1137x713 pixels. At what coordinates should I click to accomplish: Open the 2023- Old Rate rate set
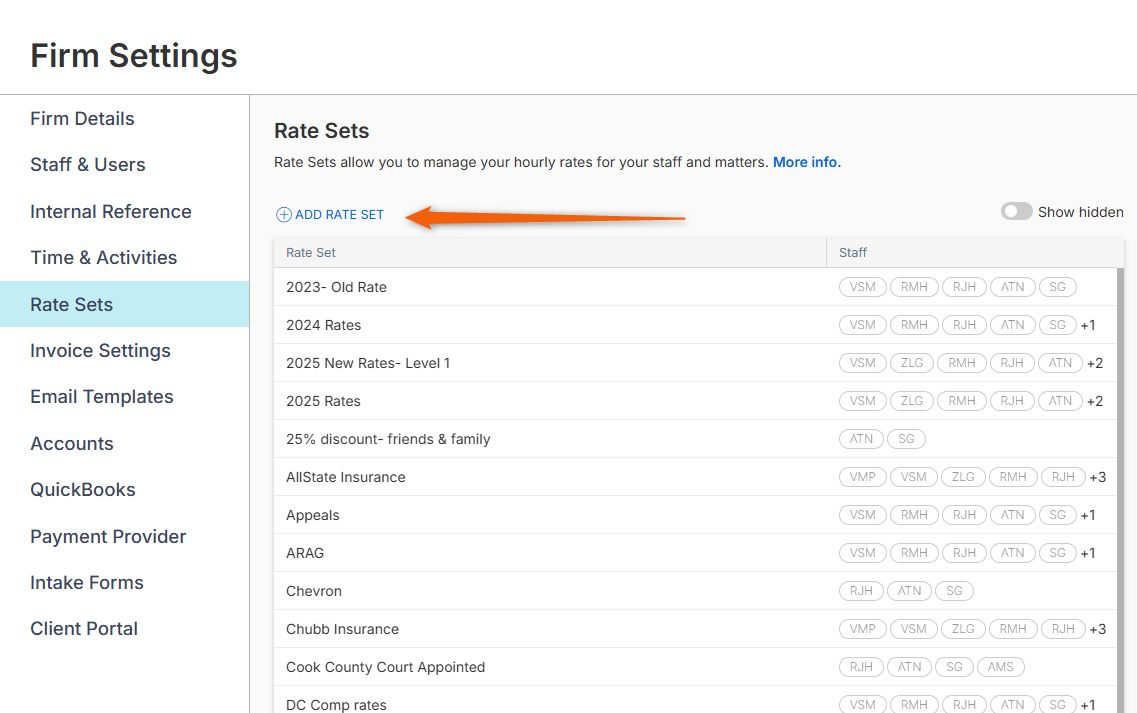(336, 287)
